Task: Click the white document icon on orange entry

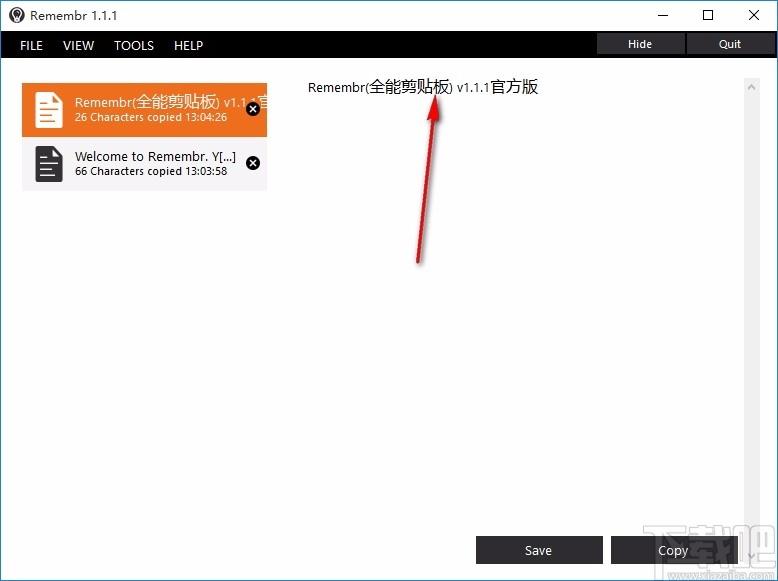Action: pyautogui.click(x=49, y=110)
